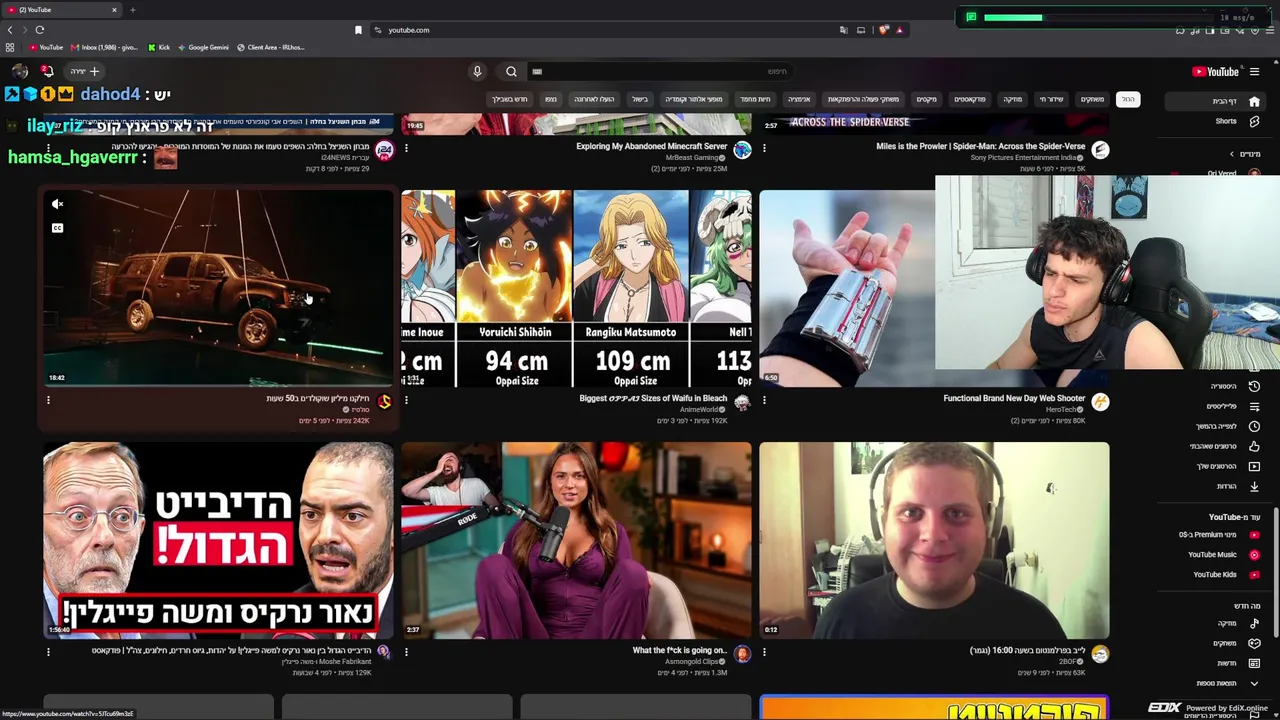The width and height of the screenshot is (1280, 720).
Task: Go back in the browser
Action: click(10, 30)
